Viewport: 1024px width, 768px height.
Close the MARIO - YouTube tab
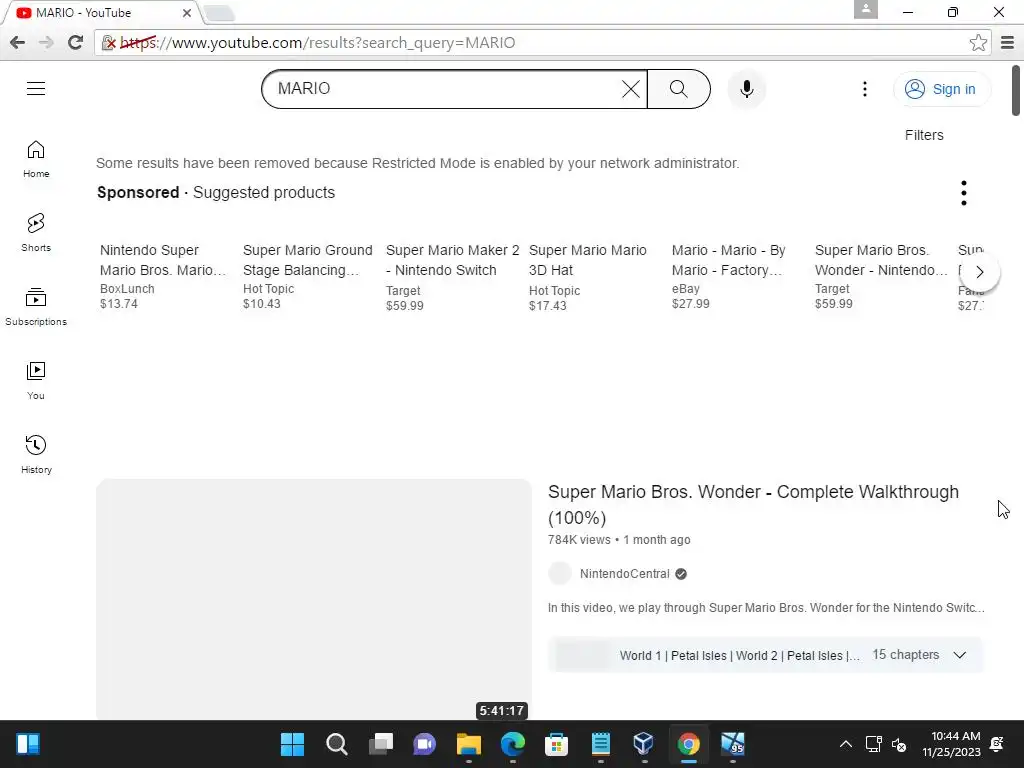pyautogui.click(x=187, y=12)
